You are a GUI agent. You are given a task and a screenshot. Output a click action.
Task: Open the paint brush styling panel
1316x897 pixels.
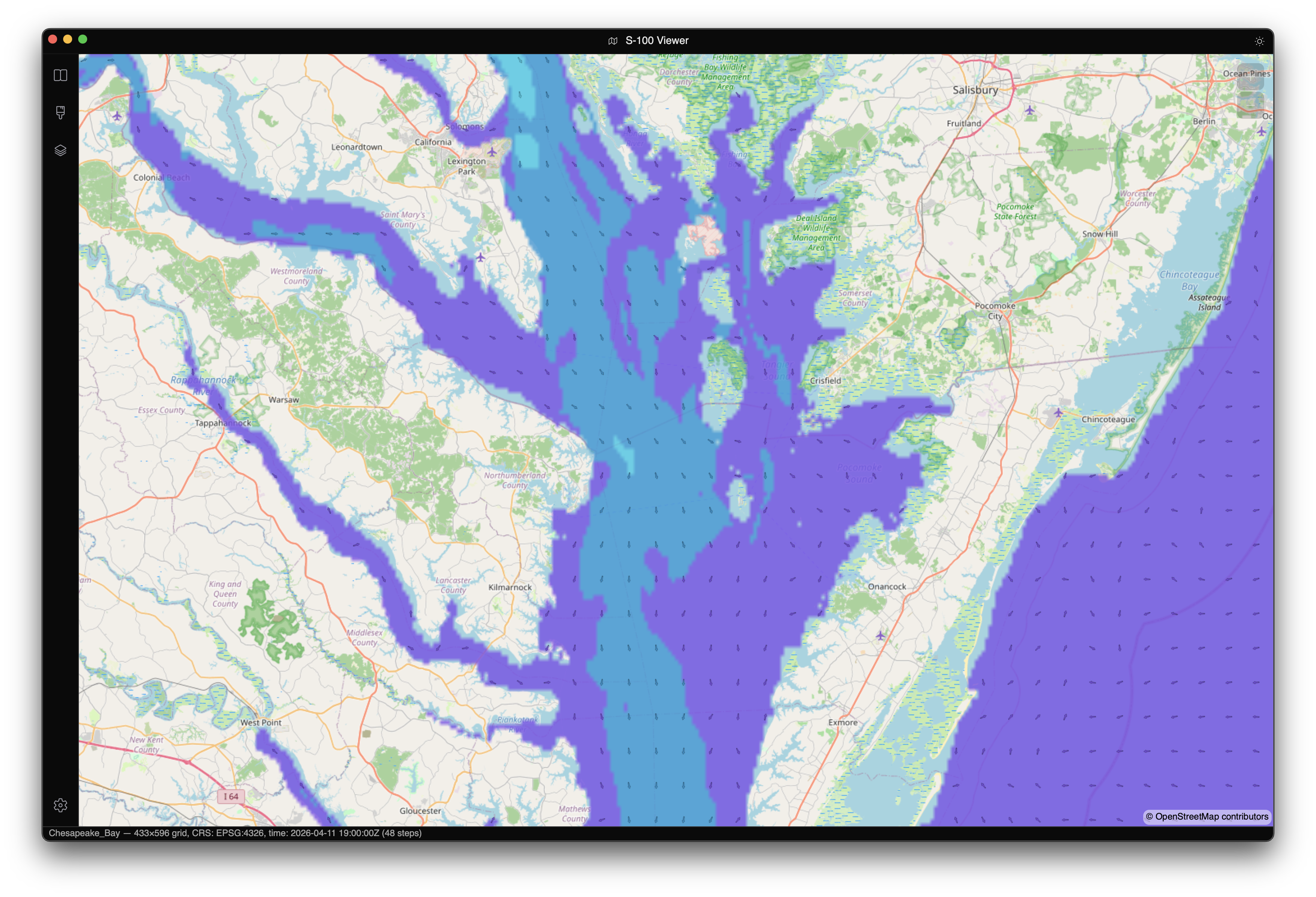(61, 112)
